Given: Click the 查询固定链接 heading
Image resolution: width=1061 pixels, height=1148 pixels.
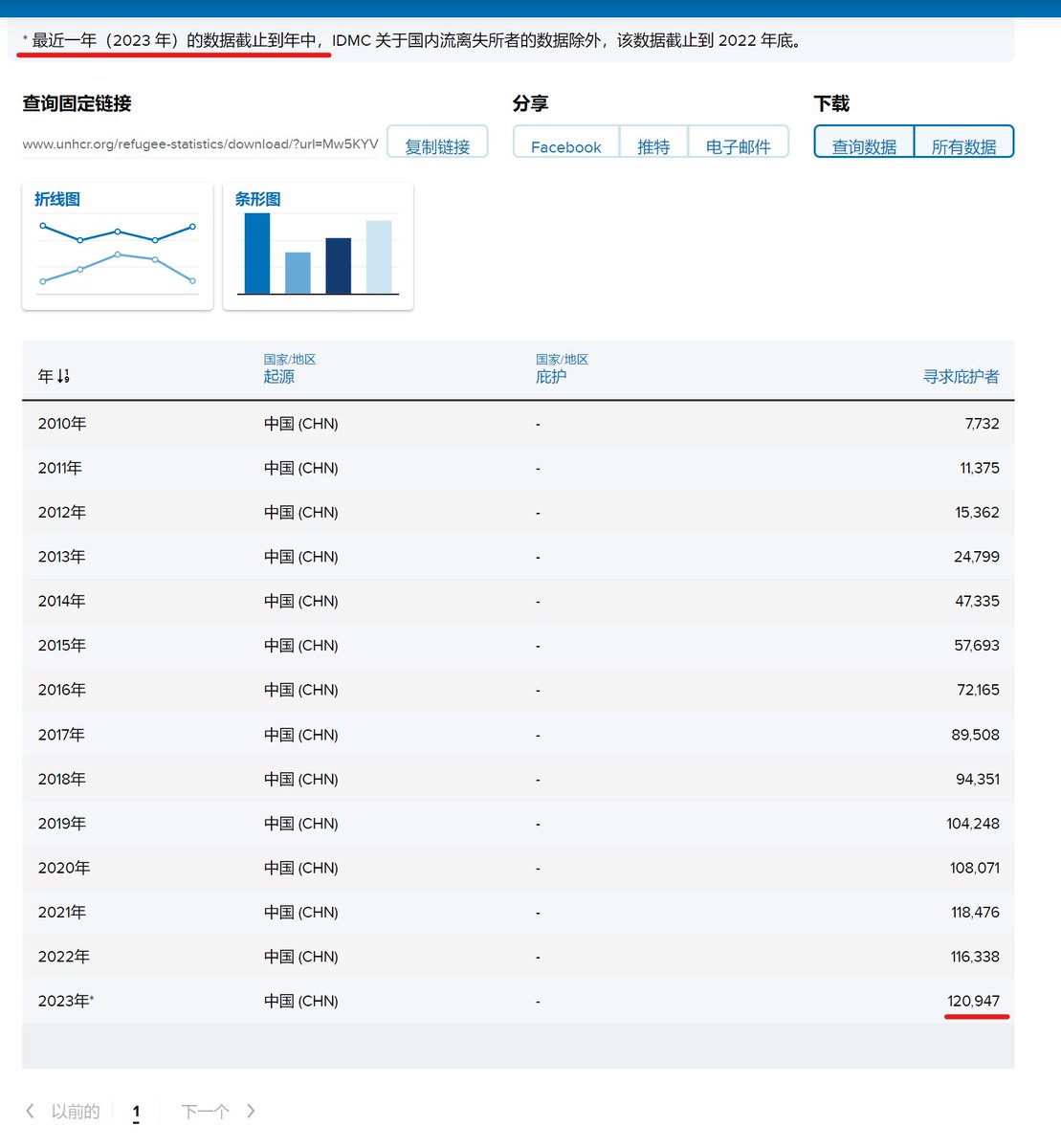Looking at the screenshot, I should [77, 103].
